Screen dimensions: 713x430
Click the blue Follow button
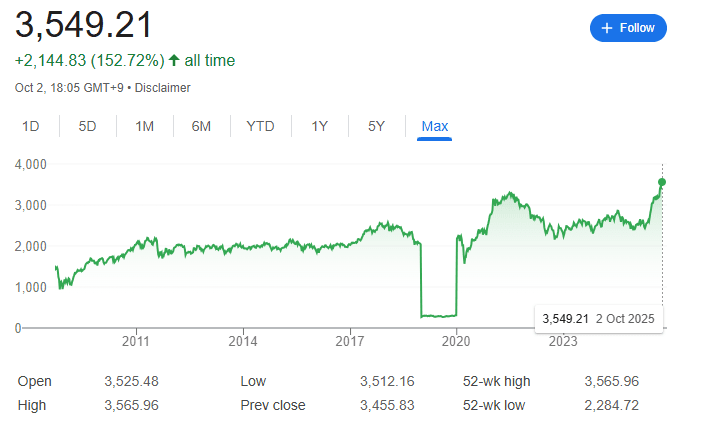[628, 28]
